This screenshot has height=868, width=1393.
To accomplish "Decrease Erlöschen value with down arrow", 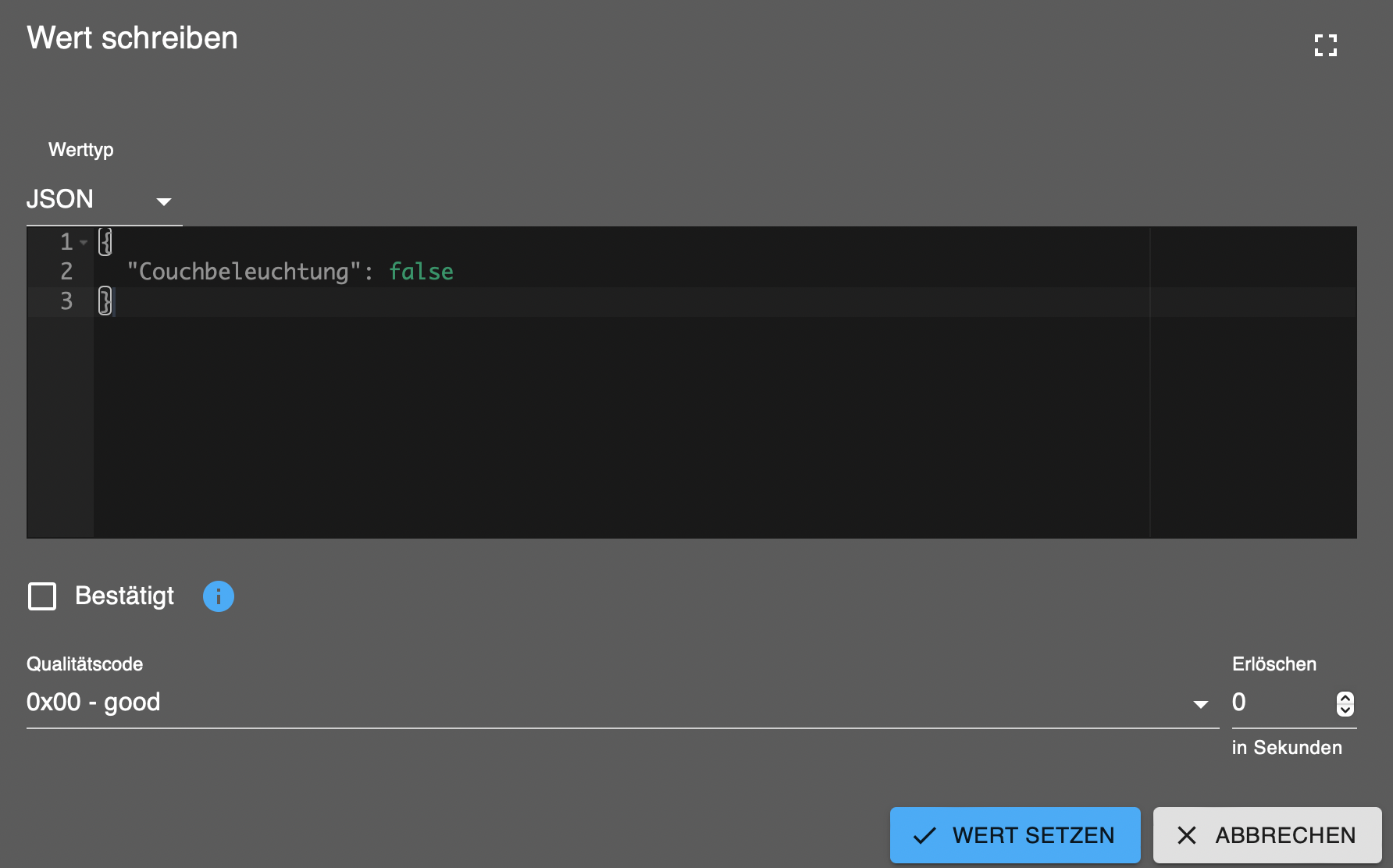I will [x=1345, y=710].
